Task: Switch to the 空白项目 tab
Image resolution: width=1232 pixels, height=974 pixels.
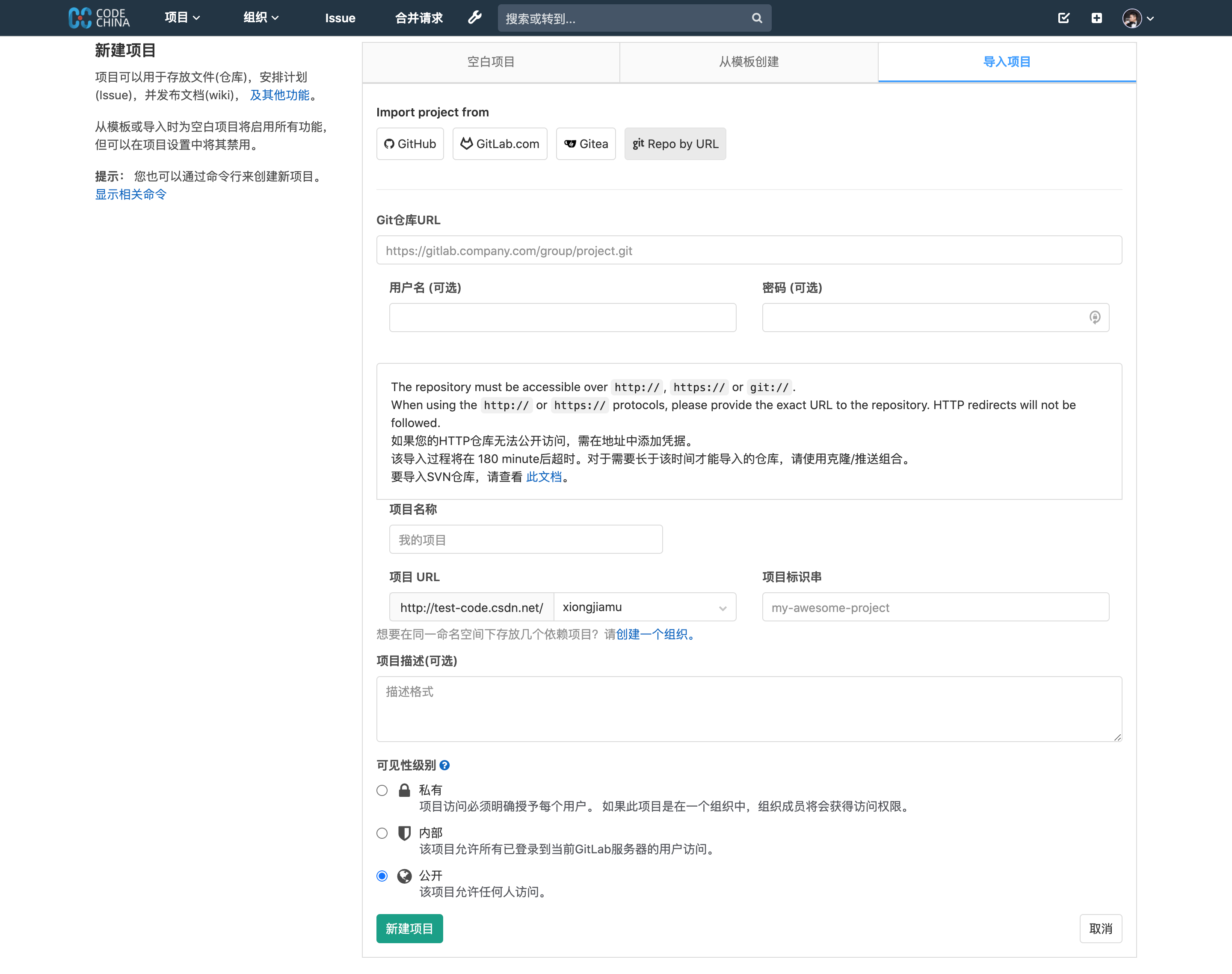Action: click(x=491, y=62)
